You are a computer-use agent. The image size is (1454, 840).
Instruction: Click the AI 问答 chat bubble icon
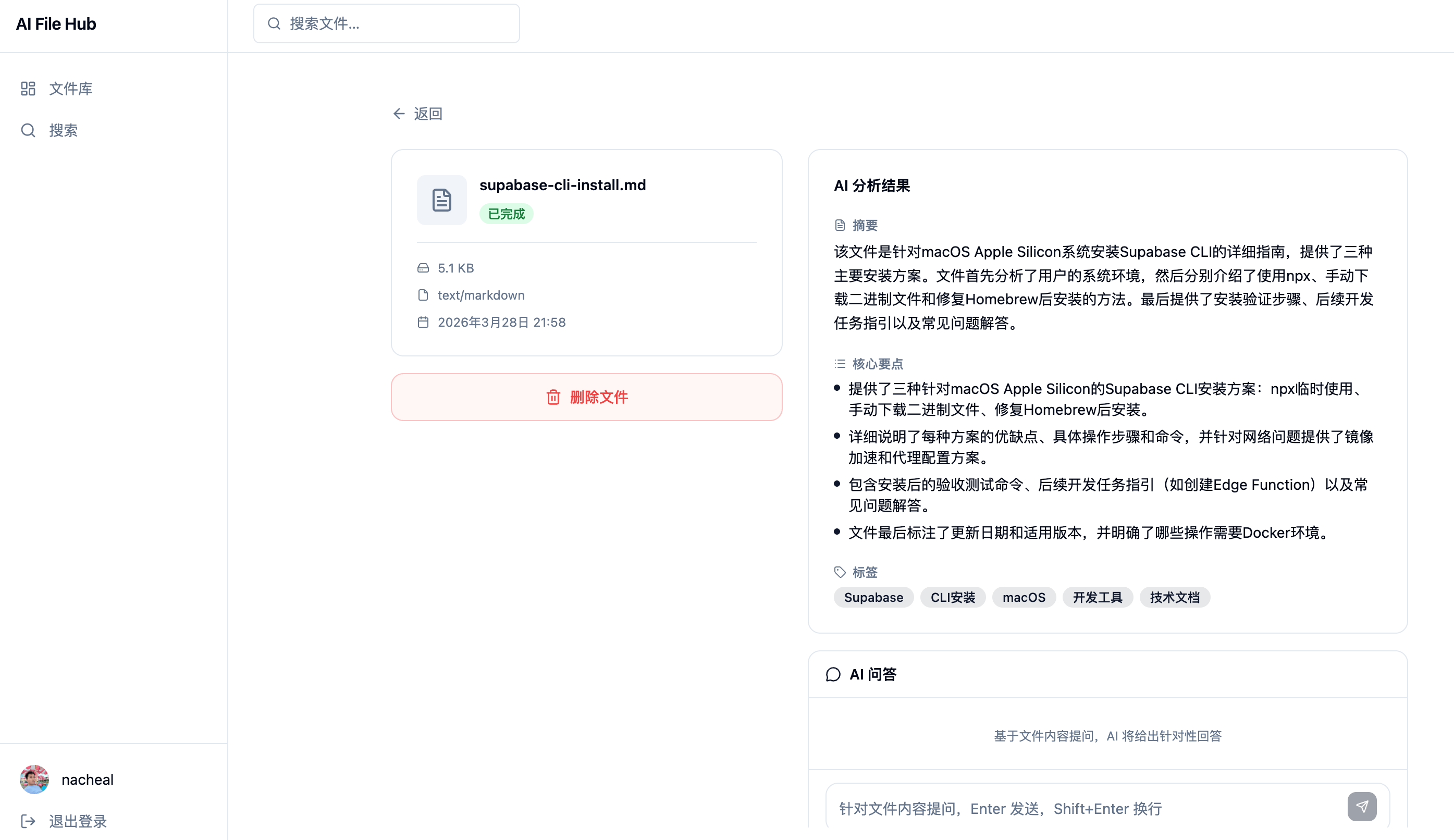833,674
